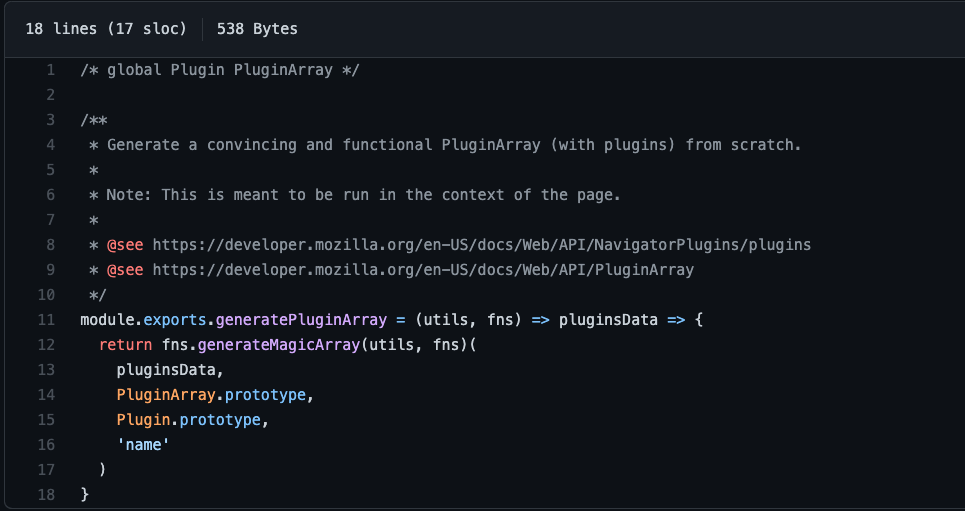965x511 pixels.
Task: Select line number 7
Action: click(50, 220)
